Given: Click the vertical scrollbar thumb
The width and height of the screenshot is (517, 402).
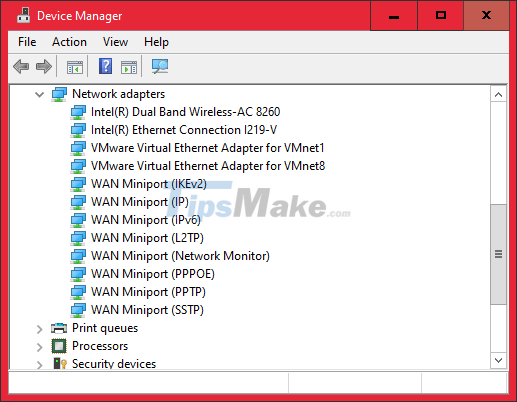Looking at the screenshot, I should 498,254.
